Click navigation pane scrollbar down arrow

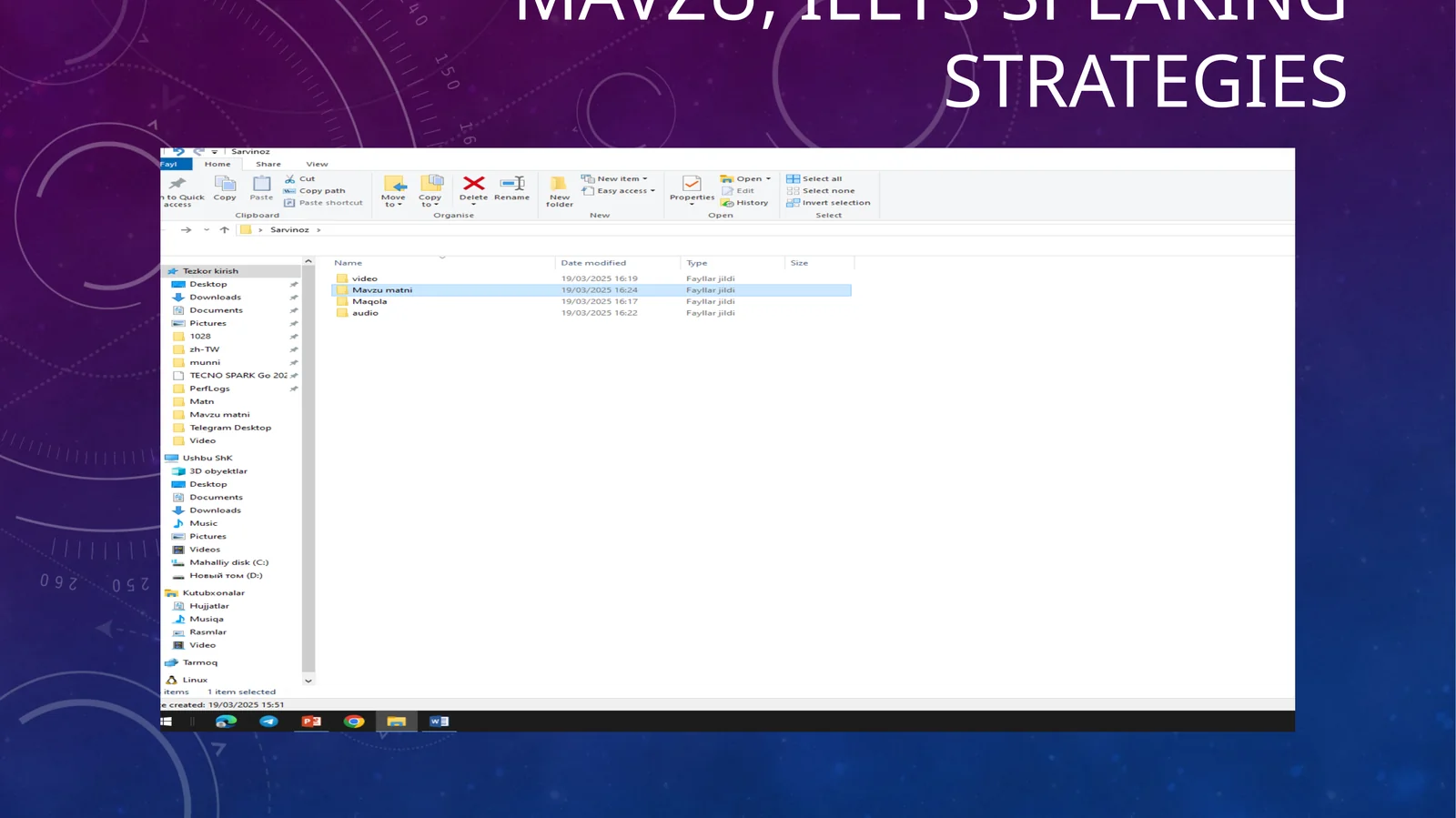(308, 681)
